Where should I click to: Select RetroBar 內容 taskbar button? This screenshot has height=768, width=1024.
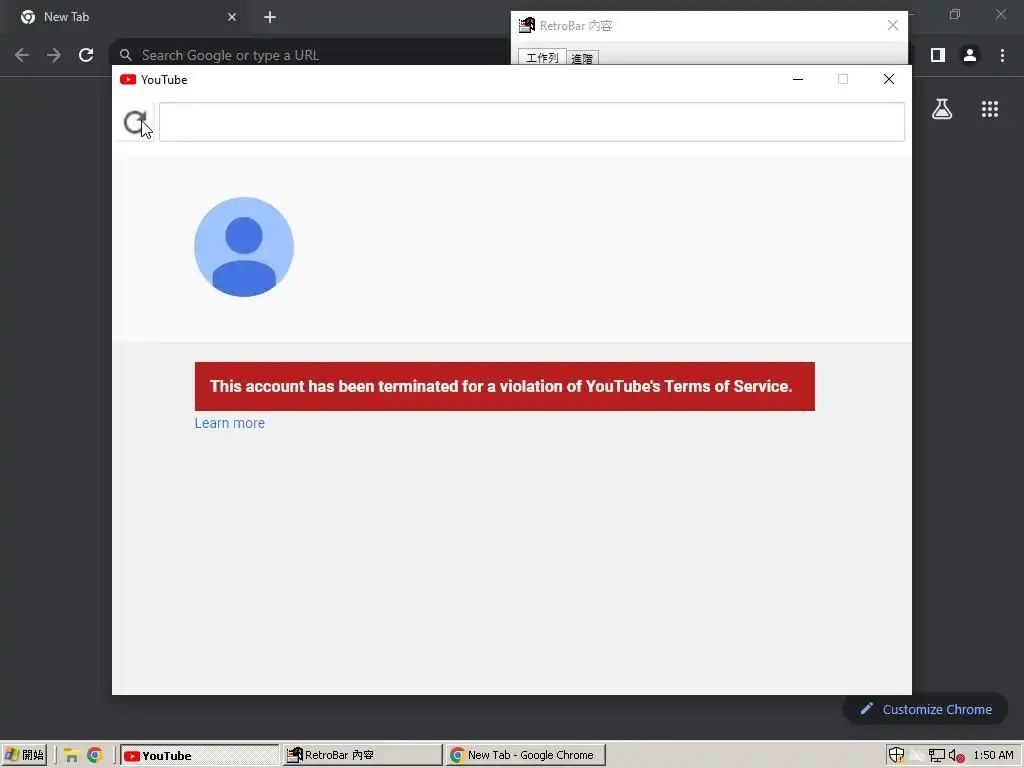tap(362, 755)
